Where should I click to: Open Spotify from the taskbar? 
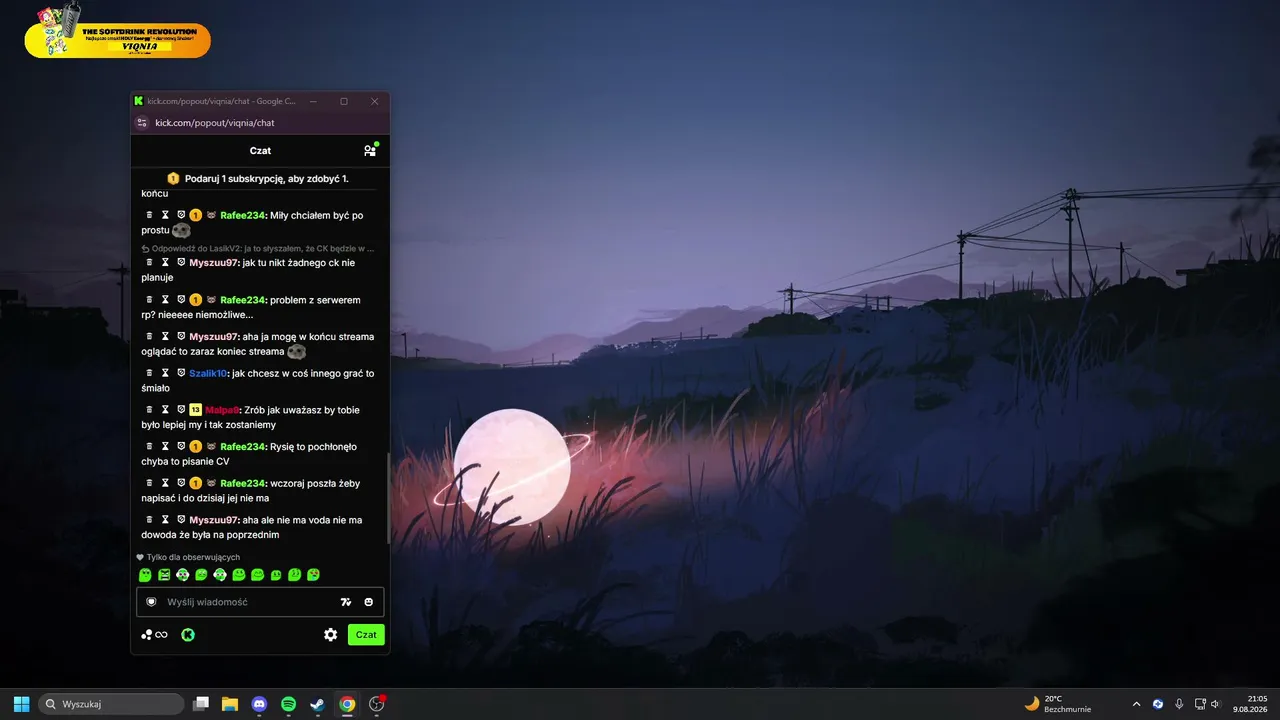(288, 704)
